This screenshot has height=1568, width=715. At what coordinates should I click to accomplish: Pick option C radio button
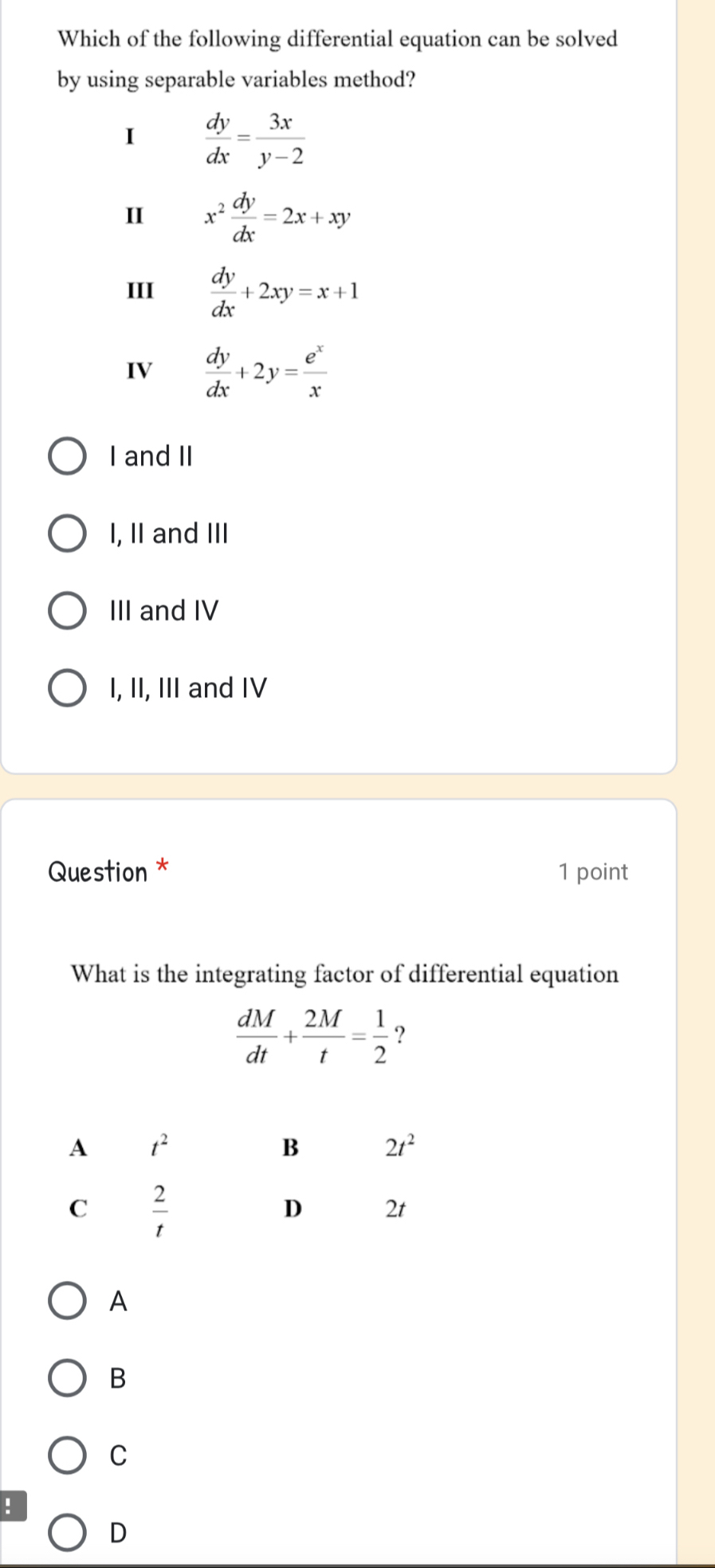pos(68,1456)
